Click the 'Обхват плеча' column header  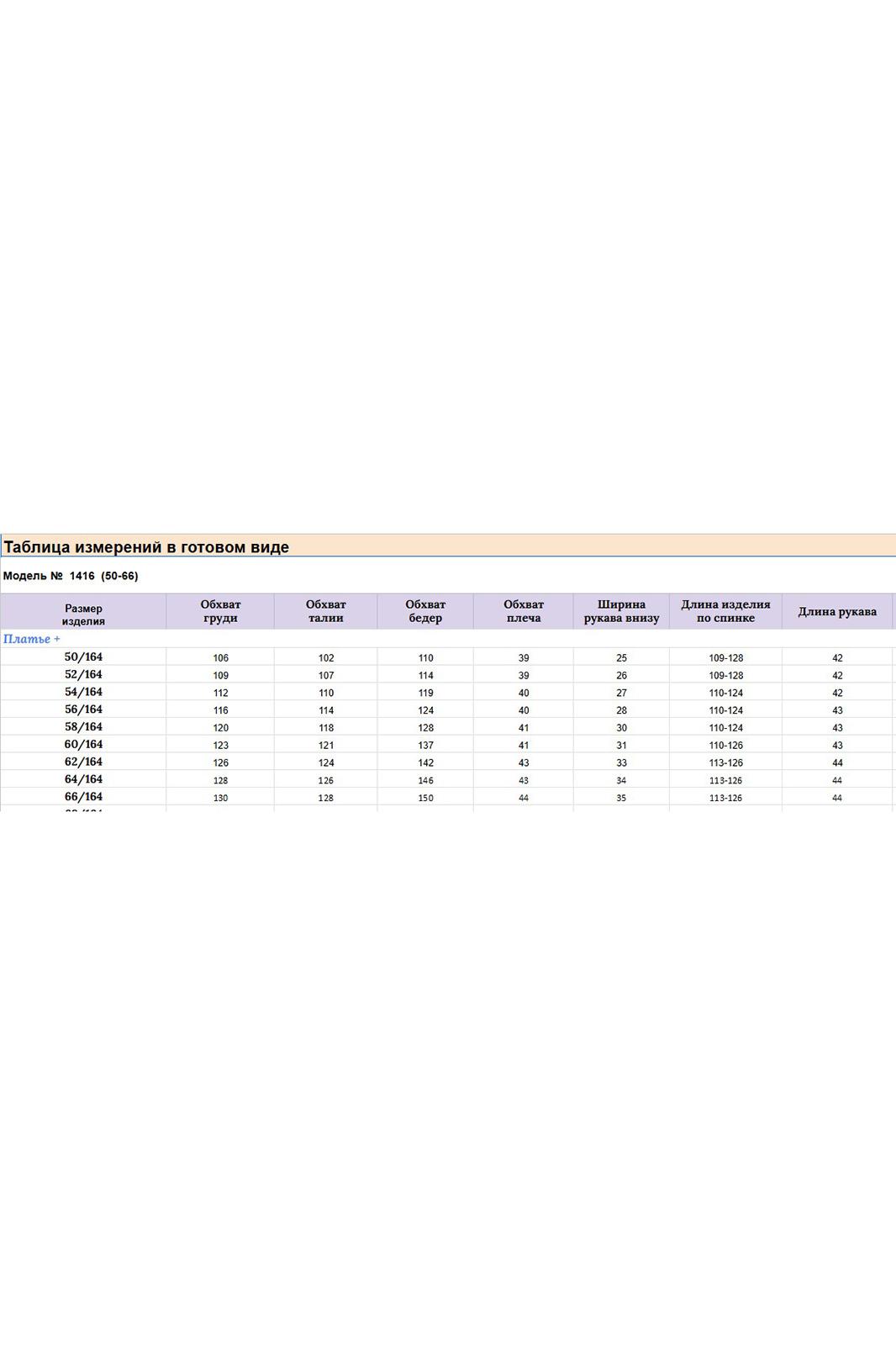524,611
